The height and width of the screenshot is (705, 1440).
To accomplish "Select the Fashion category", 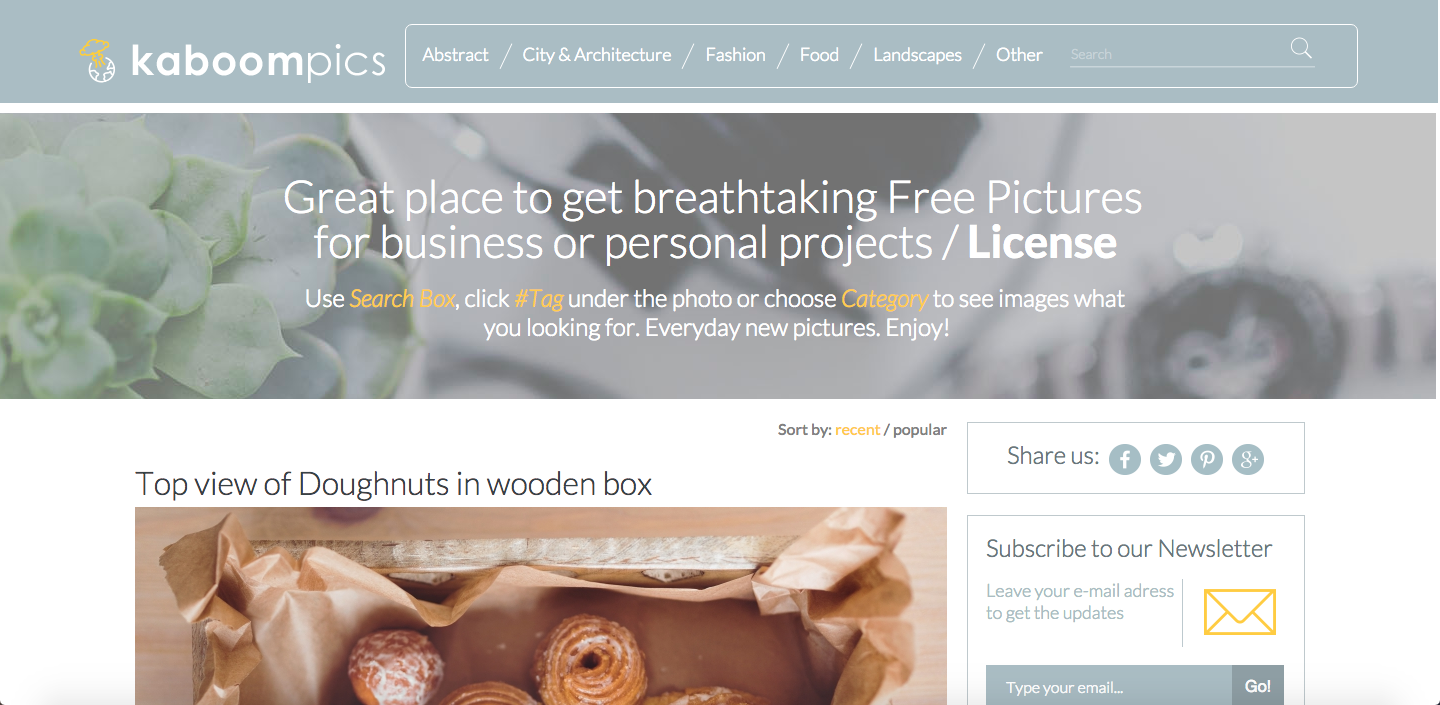I will (x=735, y=55).
